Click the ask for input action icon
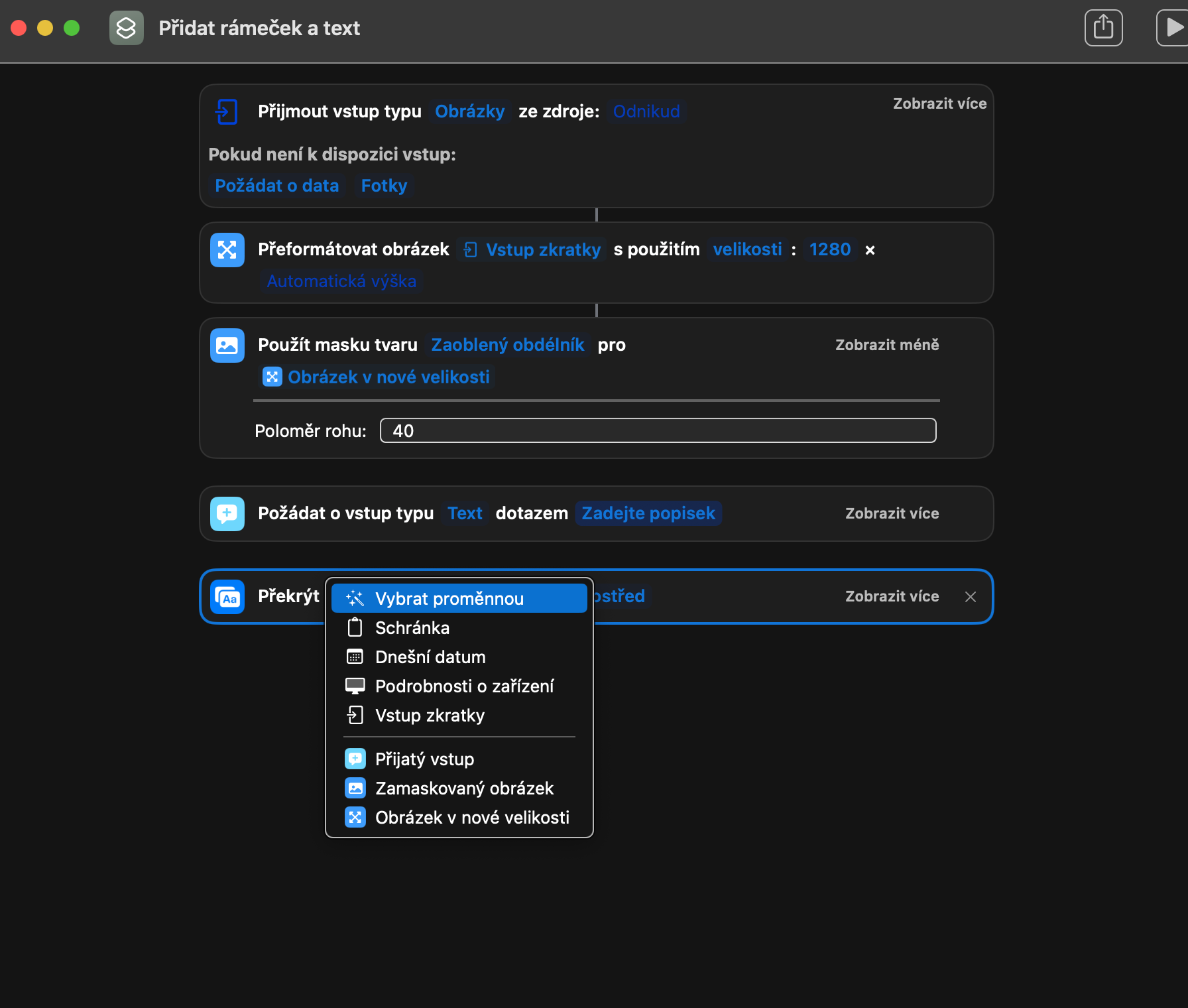Viewport: 1188px width, 1008px height. tap(227, 514)
